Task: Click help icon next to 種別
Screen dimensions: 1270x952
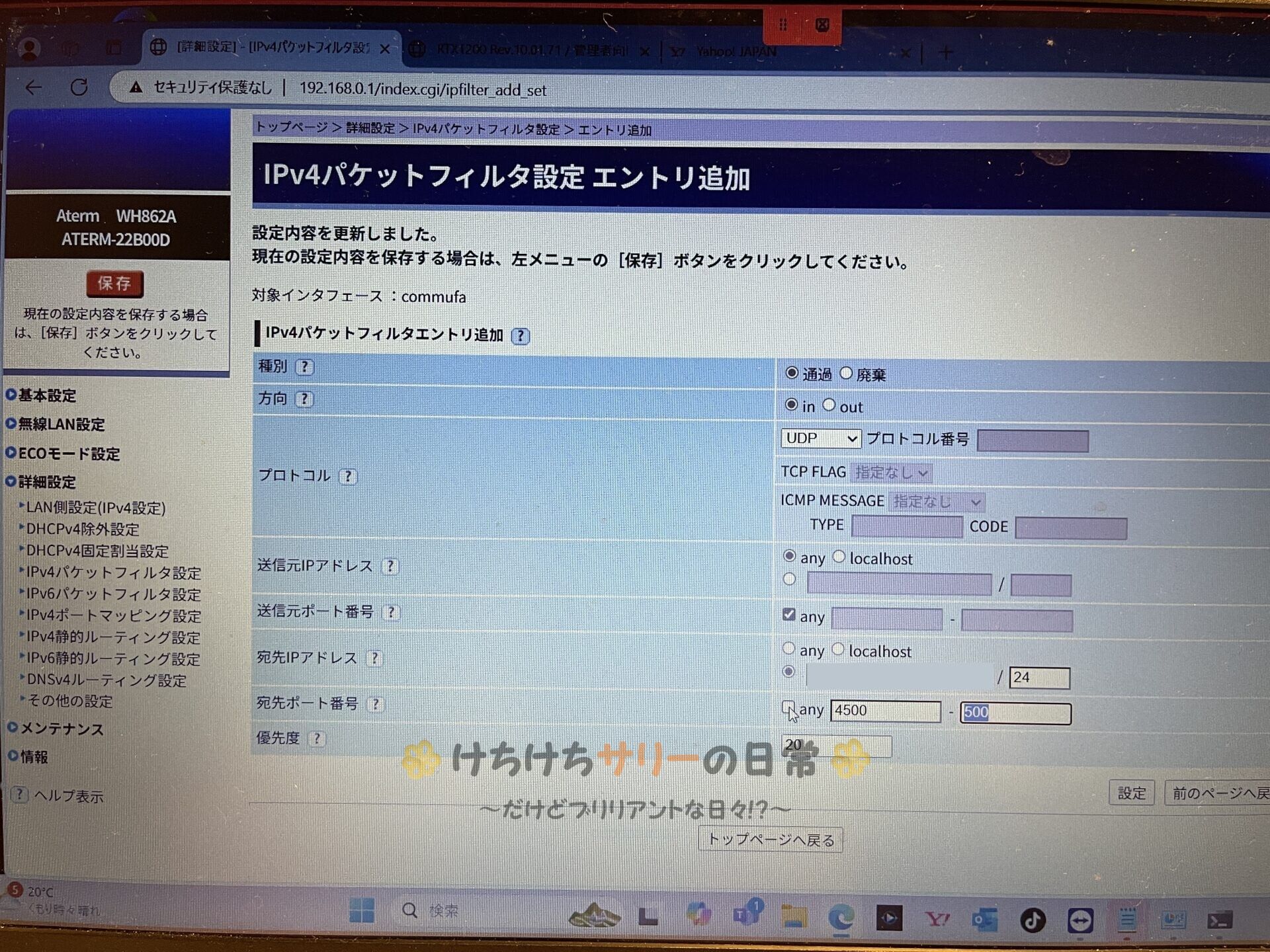Action: (304, 367)
